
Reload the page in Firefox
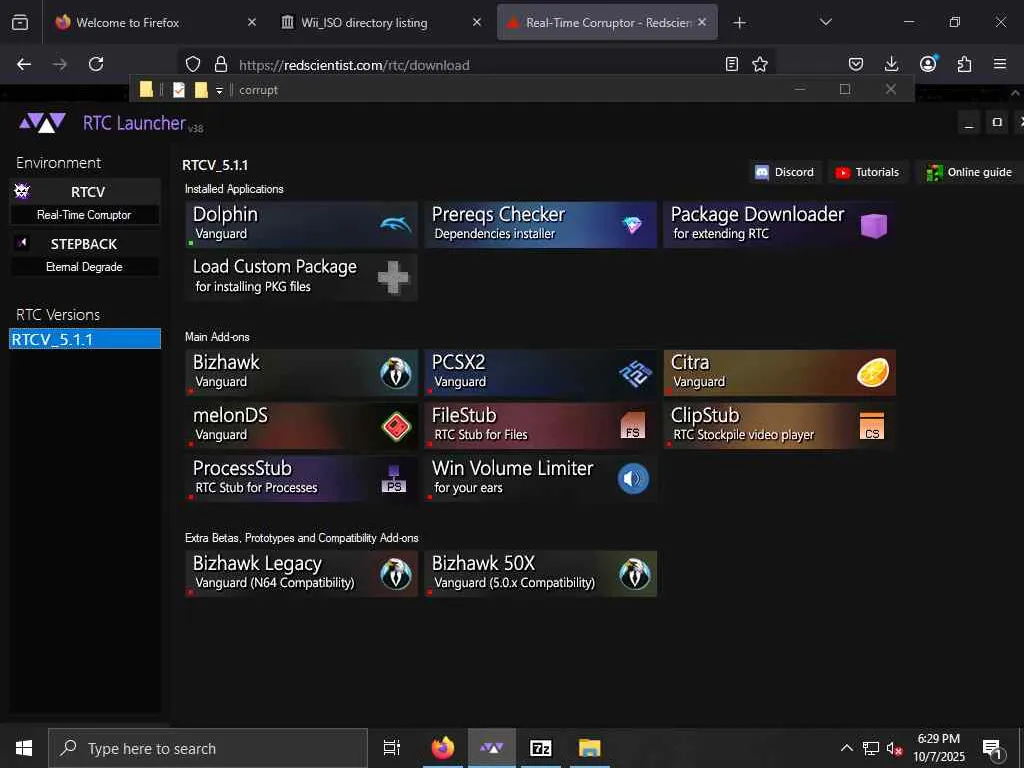(96, 64)
